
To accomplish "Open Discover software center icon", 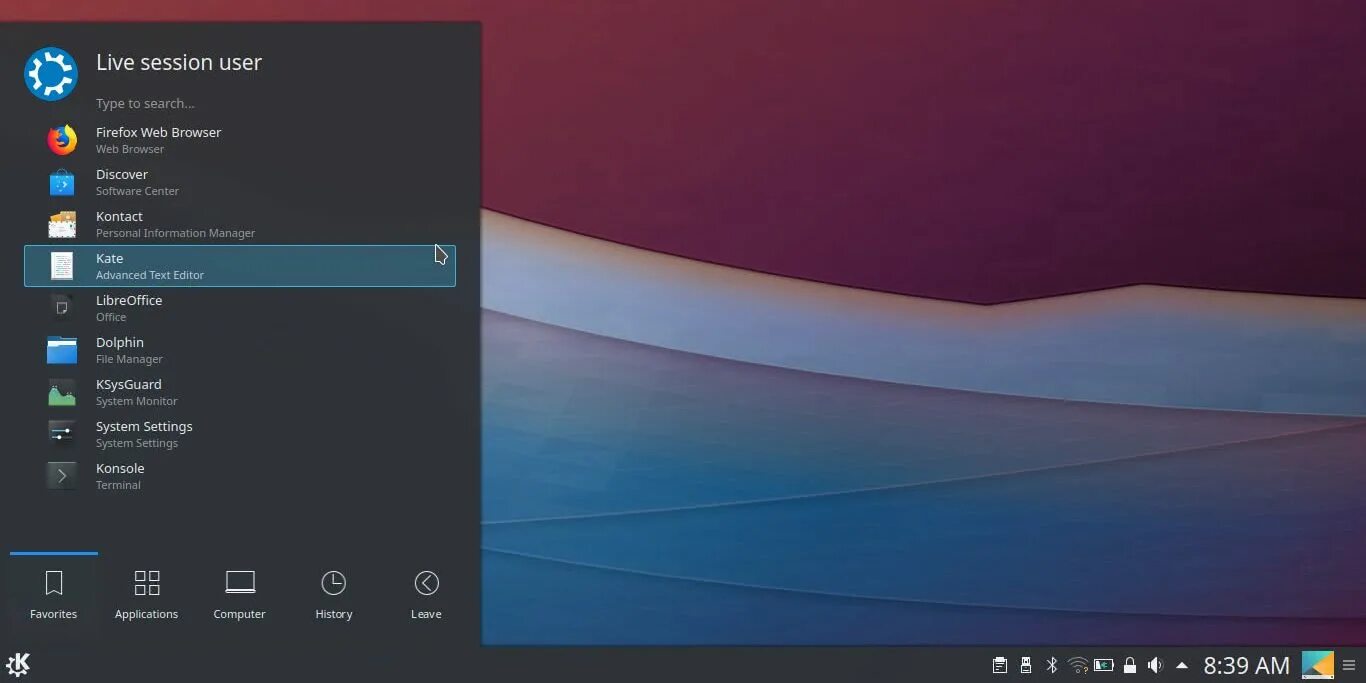I will tap(62, 182).
